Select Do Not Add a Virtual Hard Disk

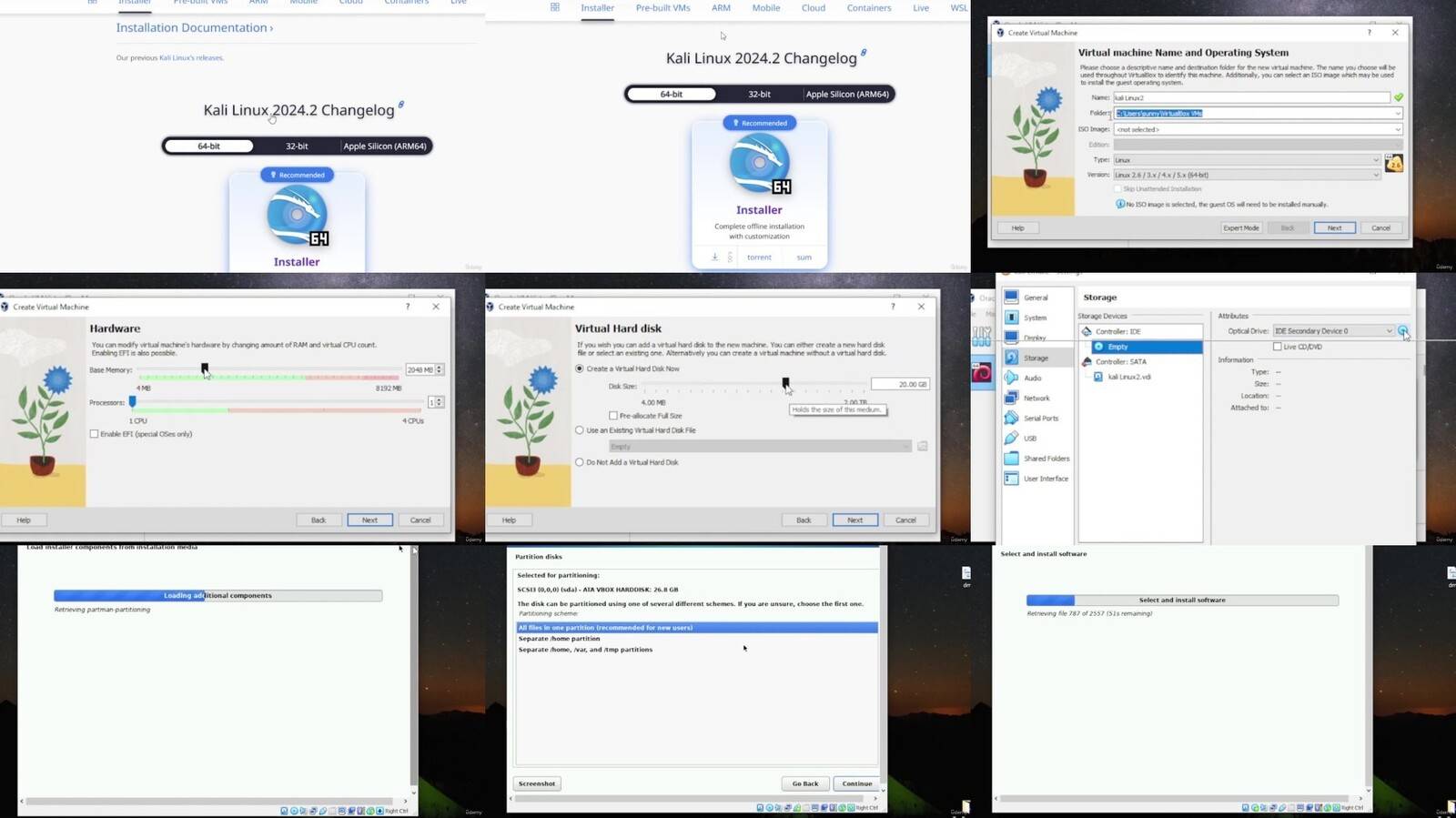580,462
